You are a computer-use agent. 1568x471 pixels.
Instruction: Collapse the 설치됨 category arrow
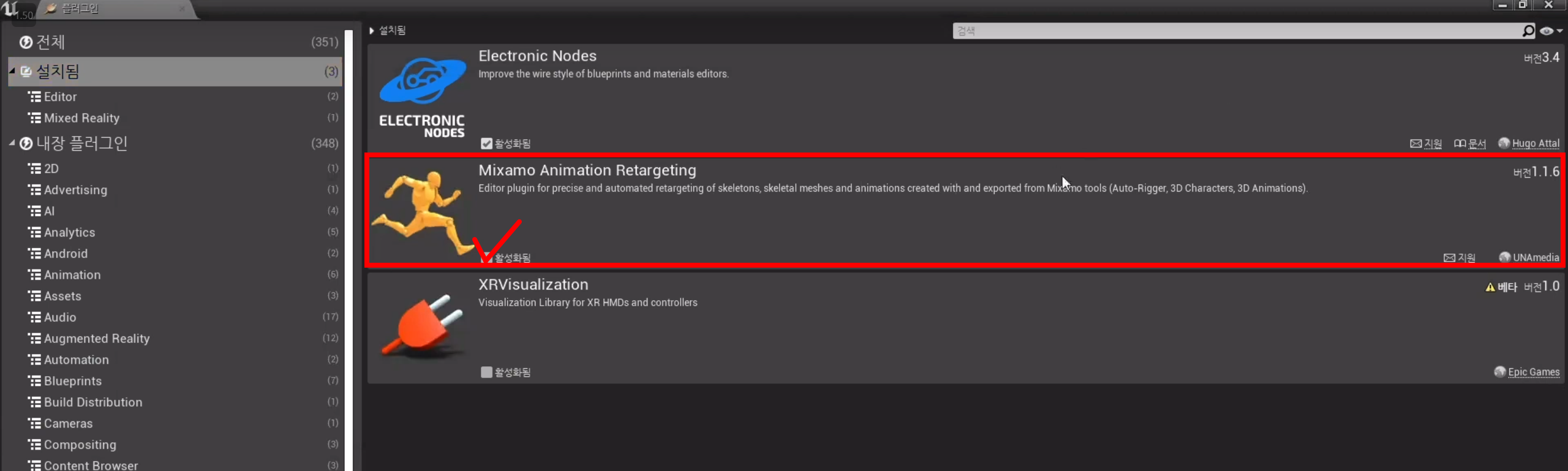[x=12, y=71]
